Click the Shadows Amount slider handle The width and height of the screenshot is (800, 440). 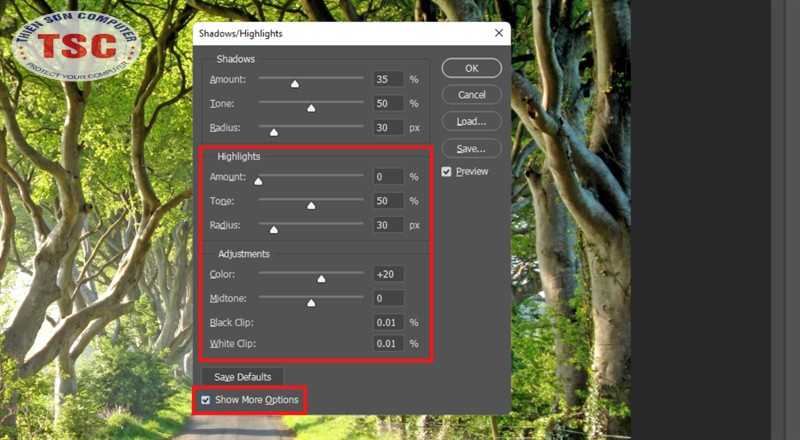click(x=295, y=83)
